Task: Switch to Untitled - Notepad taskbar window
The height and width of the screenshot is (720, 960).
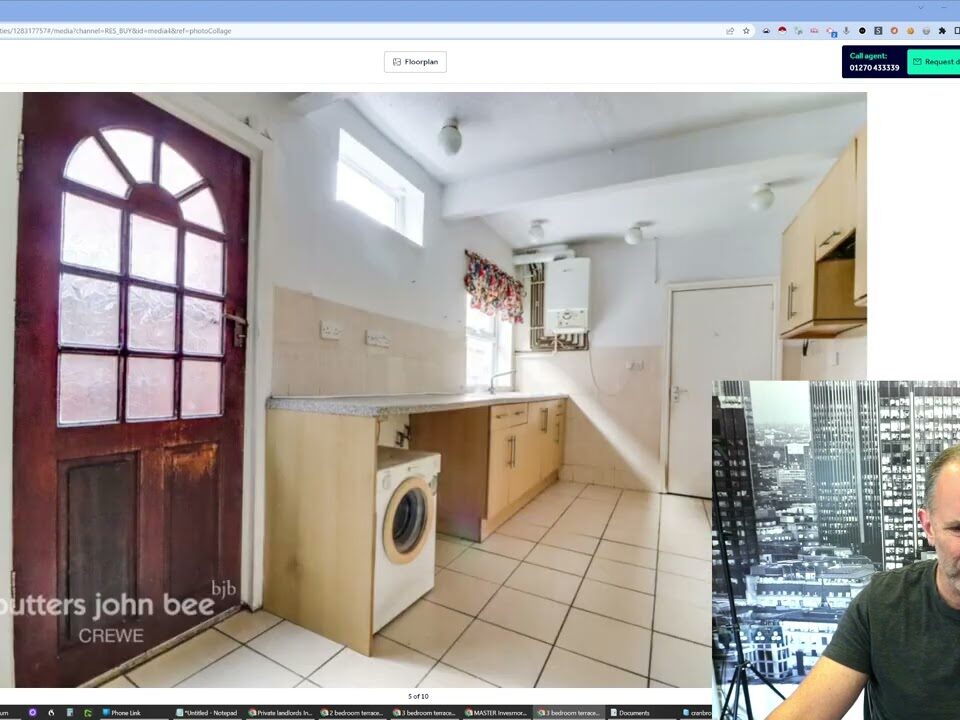Action: [210, 713]
